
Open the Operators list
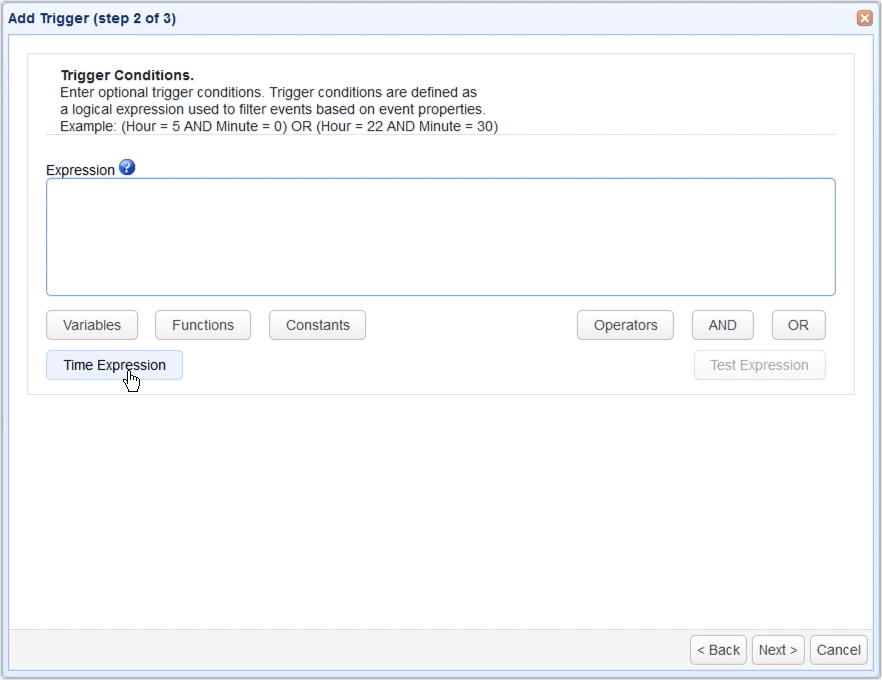[x=626, y=325]
